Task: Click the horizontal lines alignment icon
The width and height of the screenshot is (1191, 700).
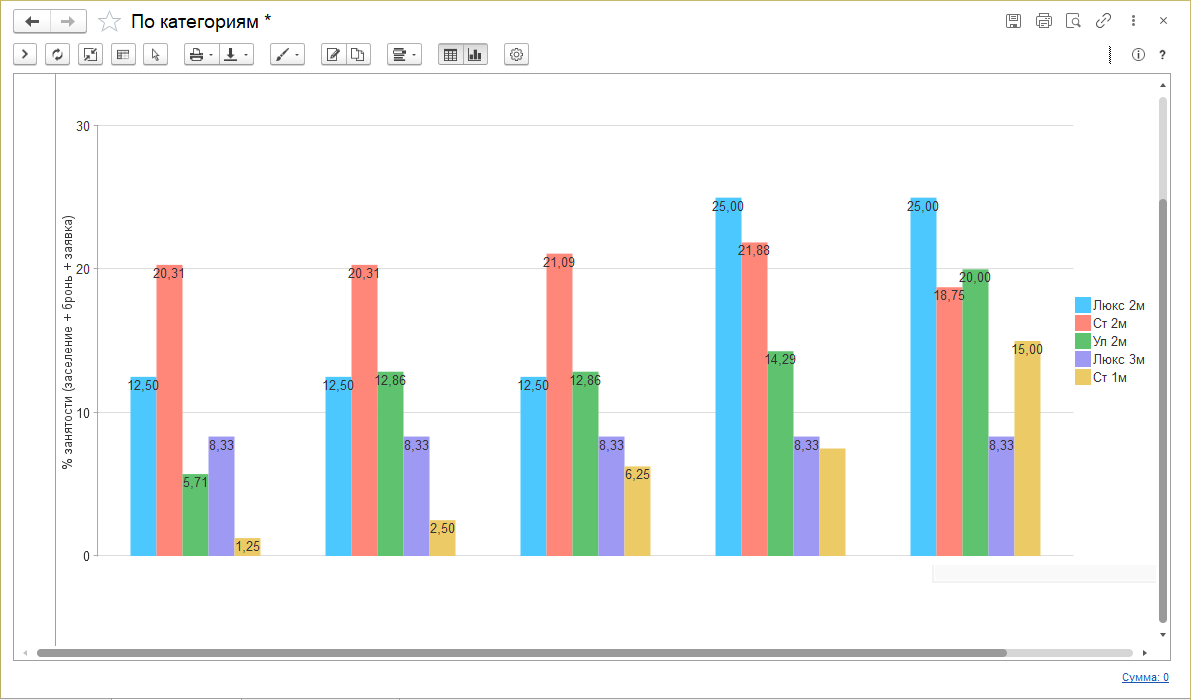Action: click(x=400, y=55)
